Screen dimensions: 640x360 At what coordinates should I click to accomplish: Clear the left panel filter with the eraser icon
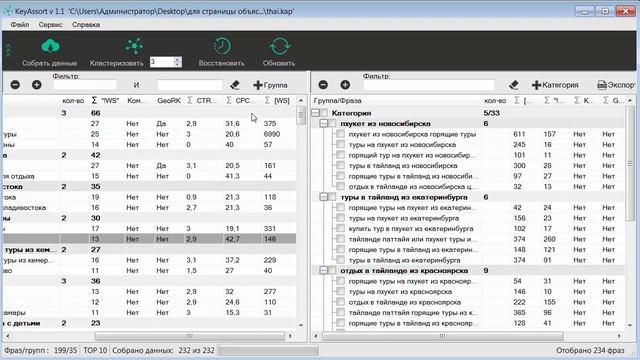235,85
